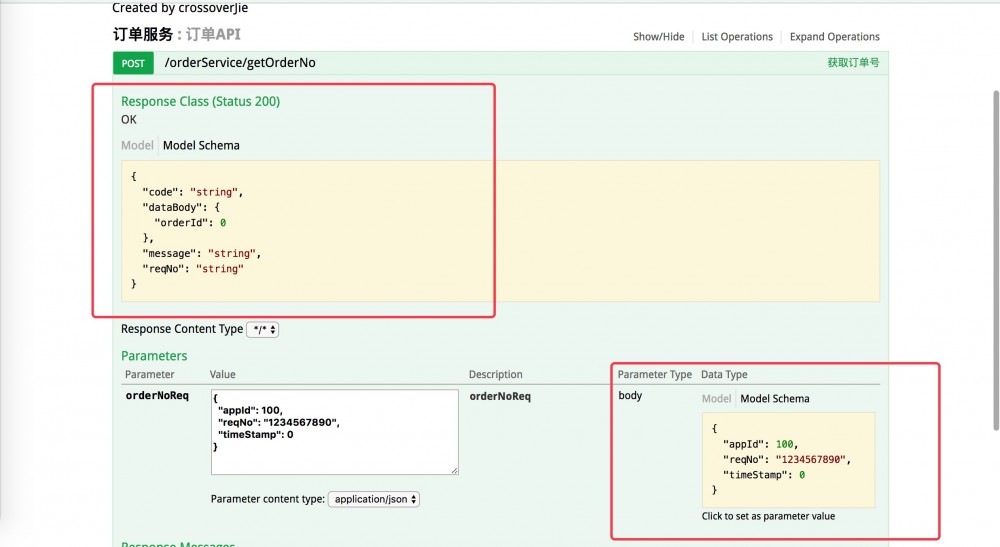Click the List Operations link
The height and width of the screenshot is (547, 1000).
pyautogui.click(x=737, y=37)
